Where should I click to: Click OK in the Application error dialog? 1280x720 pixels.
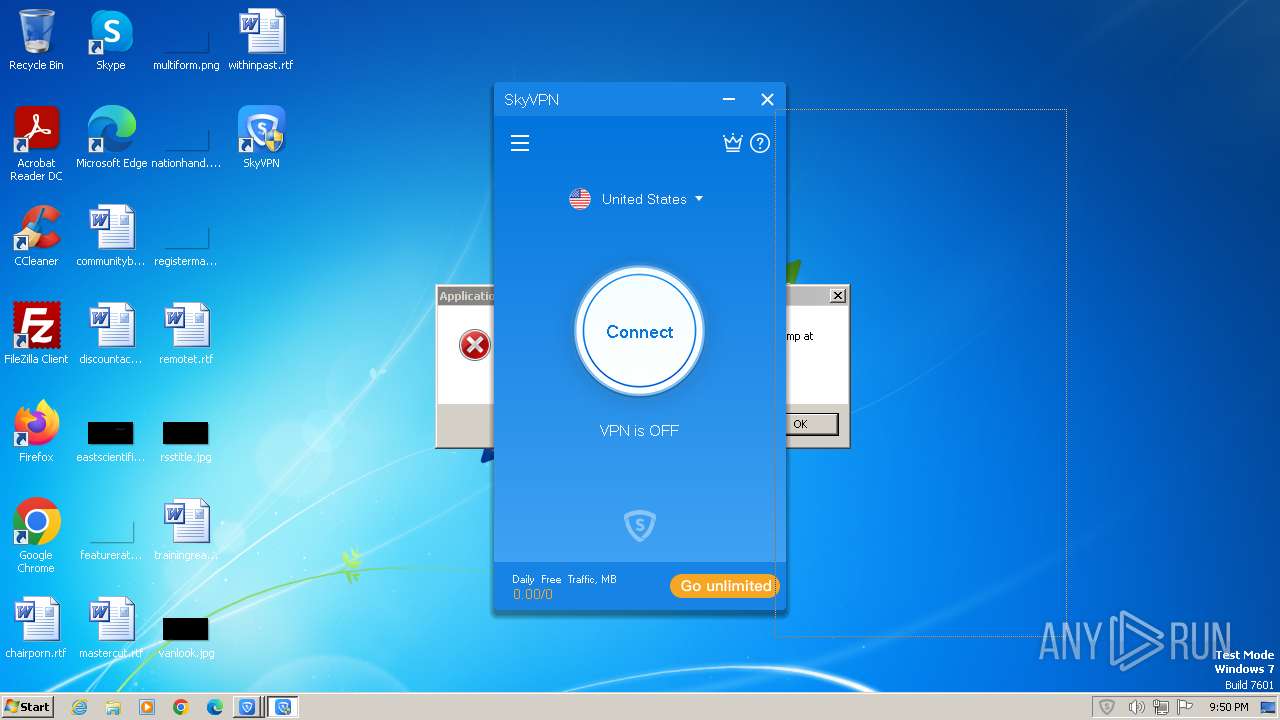[x=809, y=424]
